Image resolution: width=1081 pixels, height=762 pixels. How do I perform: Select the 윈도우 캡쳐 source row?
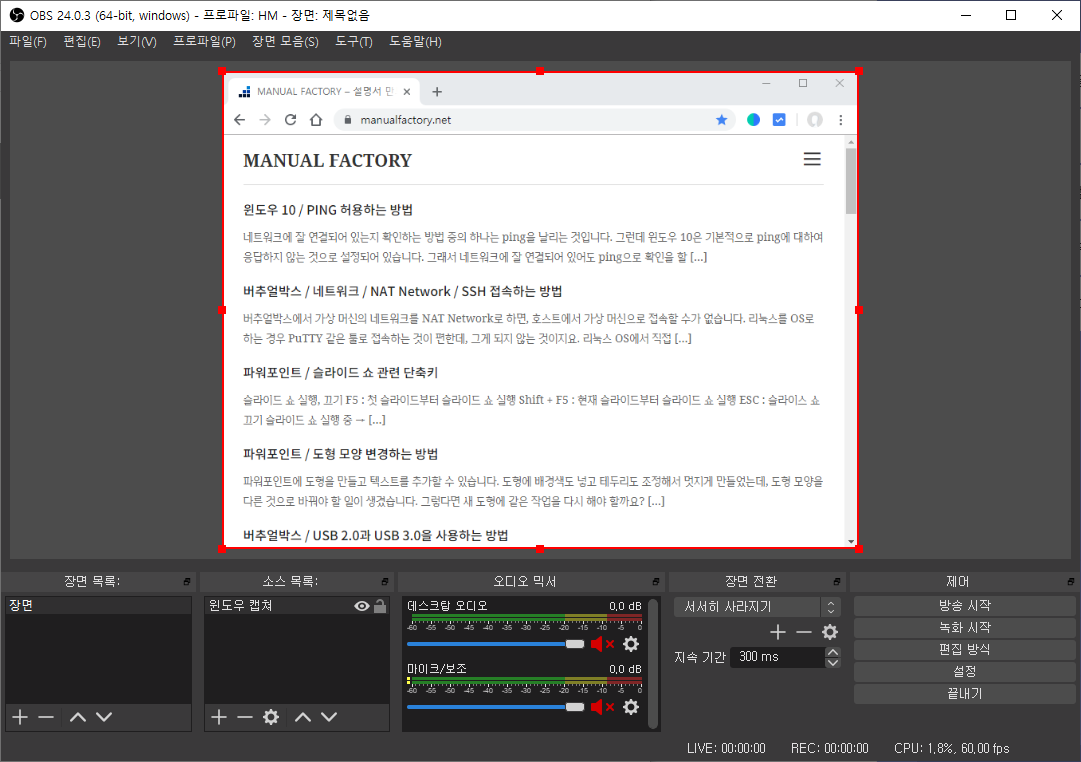tap(297, 605)
